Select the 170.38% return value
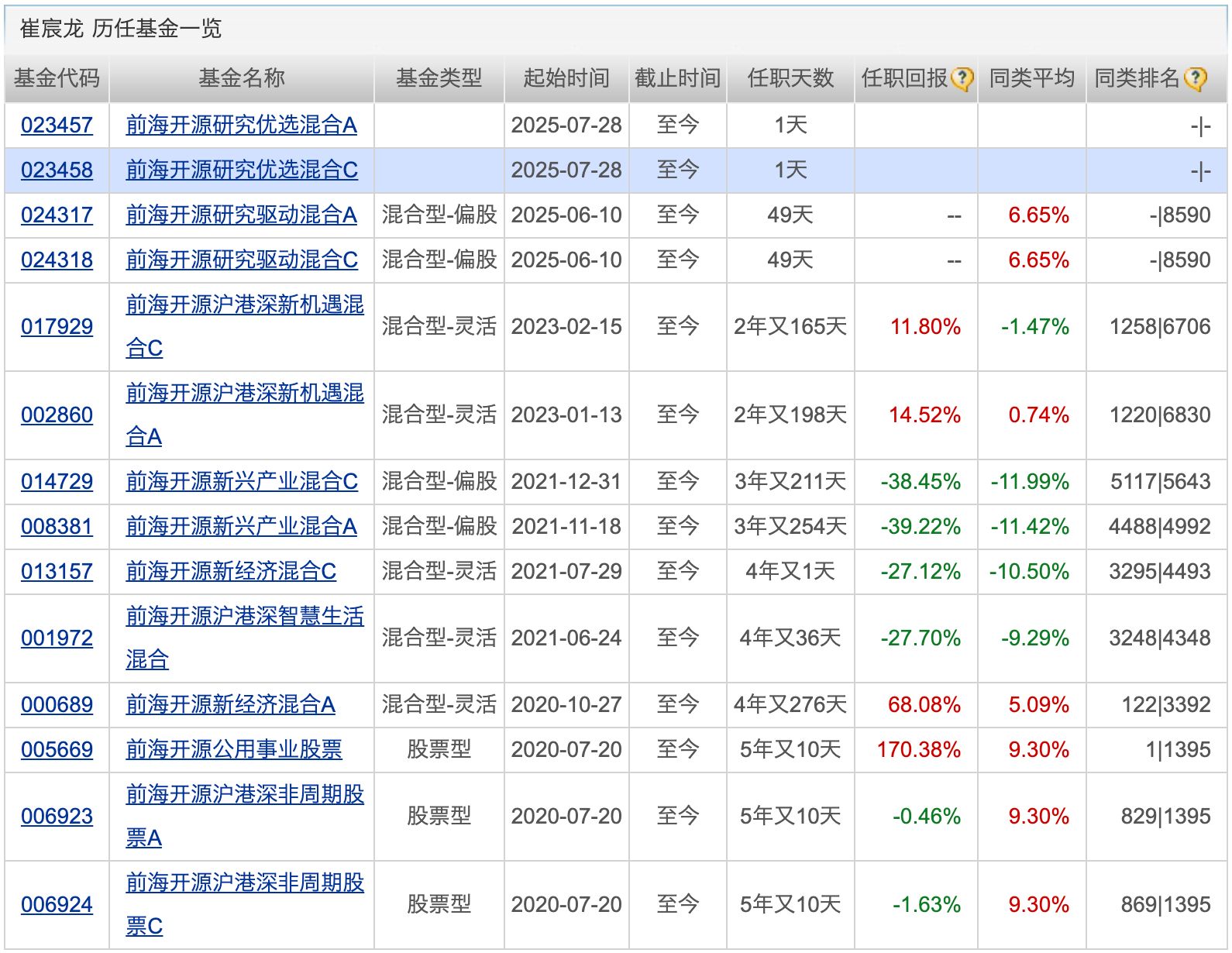 918,749
